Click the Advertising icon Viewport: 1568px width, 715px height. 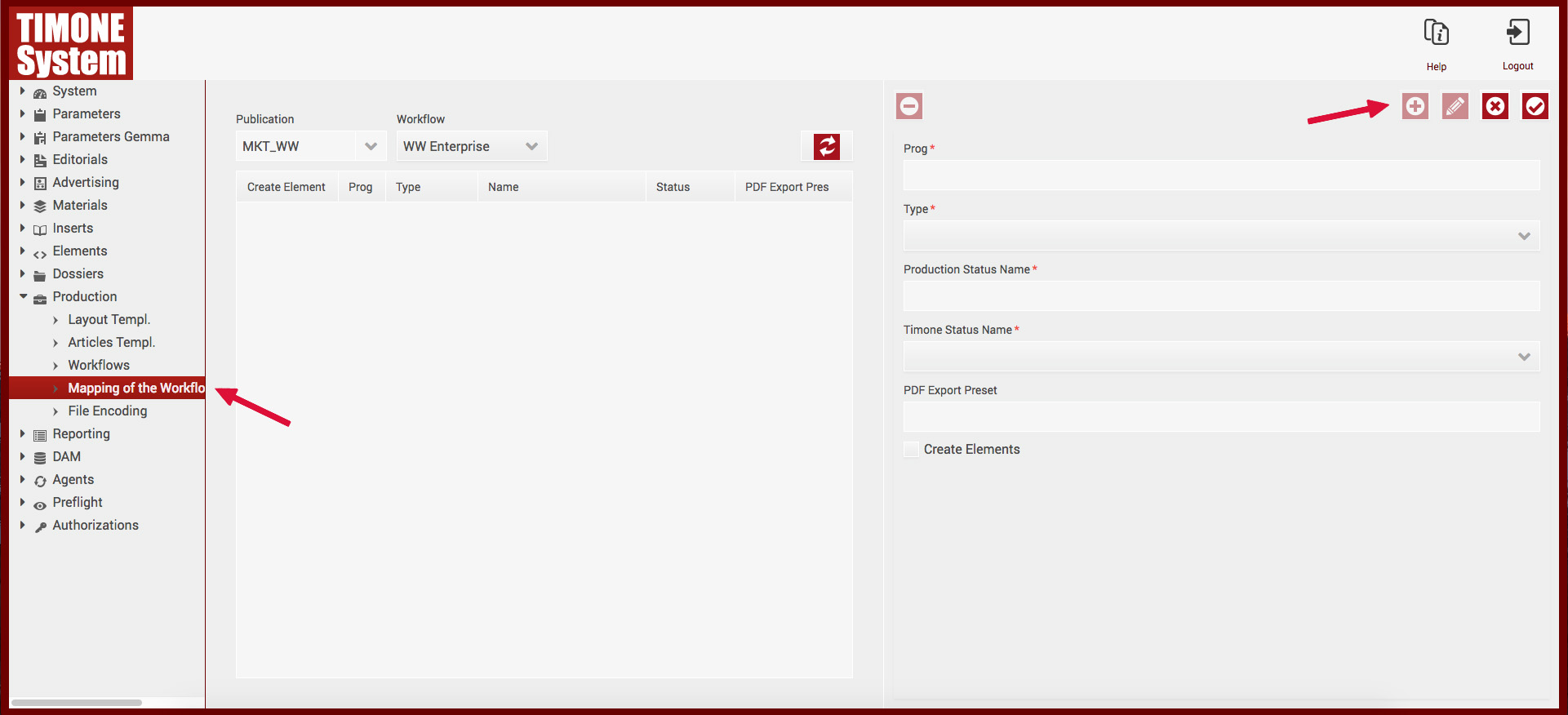pyautogui.click(x=40, y=184)
